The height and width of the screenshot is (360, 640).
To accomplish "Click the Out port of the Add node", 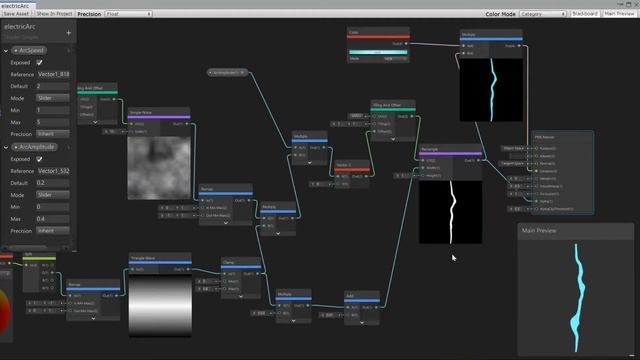I will (376, 307).
